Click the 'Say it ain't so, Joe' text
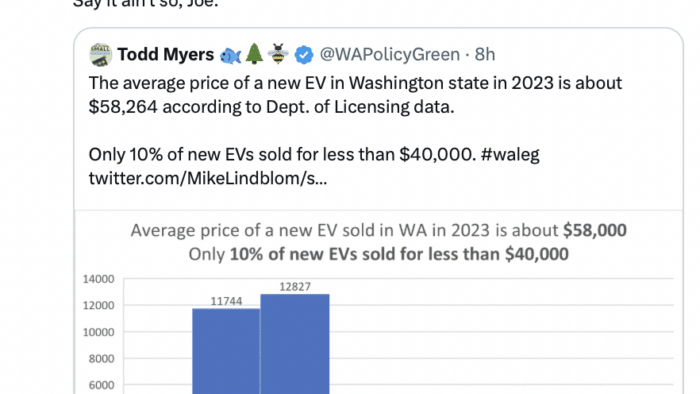This screenshot has height=394, width=700. tap(146, 4)
